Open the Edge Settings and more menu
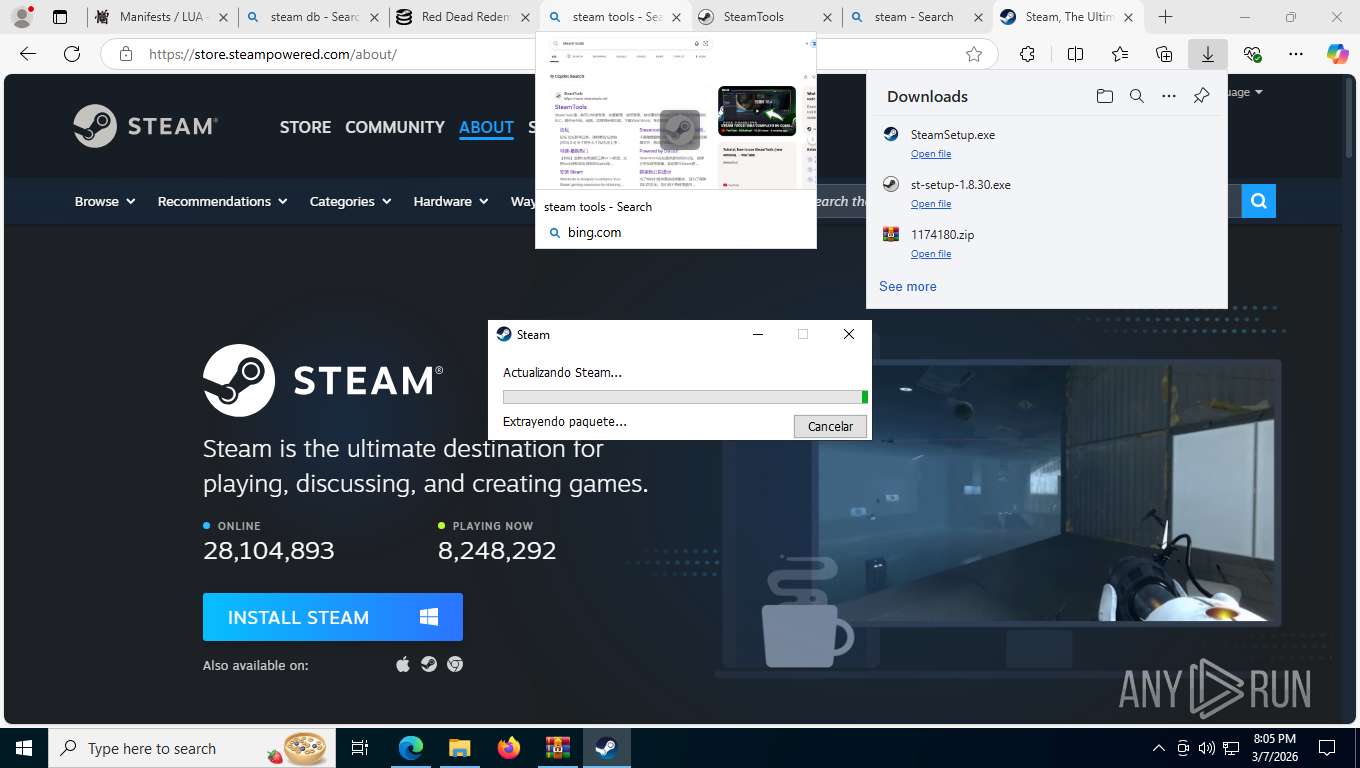The height and width of the screenshot is (768, 1360). point(1296,55)
